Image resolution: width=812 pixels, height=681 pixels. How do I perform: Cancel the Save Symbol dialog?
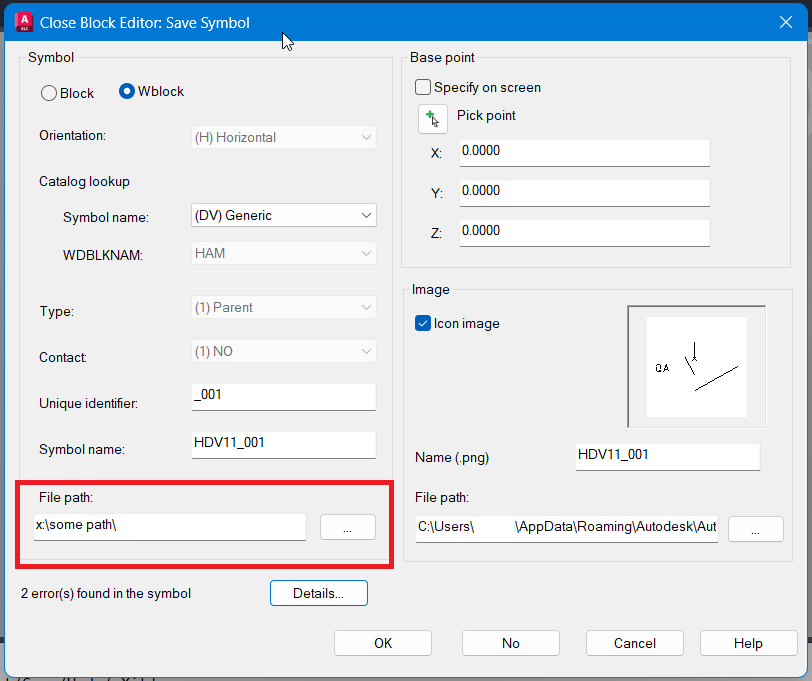click(x=634, y=643)
